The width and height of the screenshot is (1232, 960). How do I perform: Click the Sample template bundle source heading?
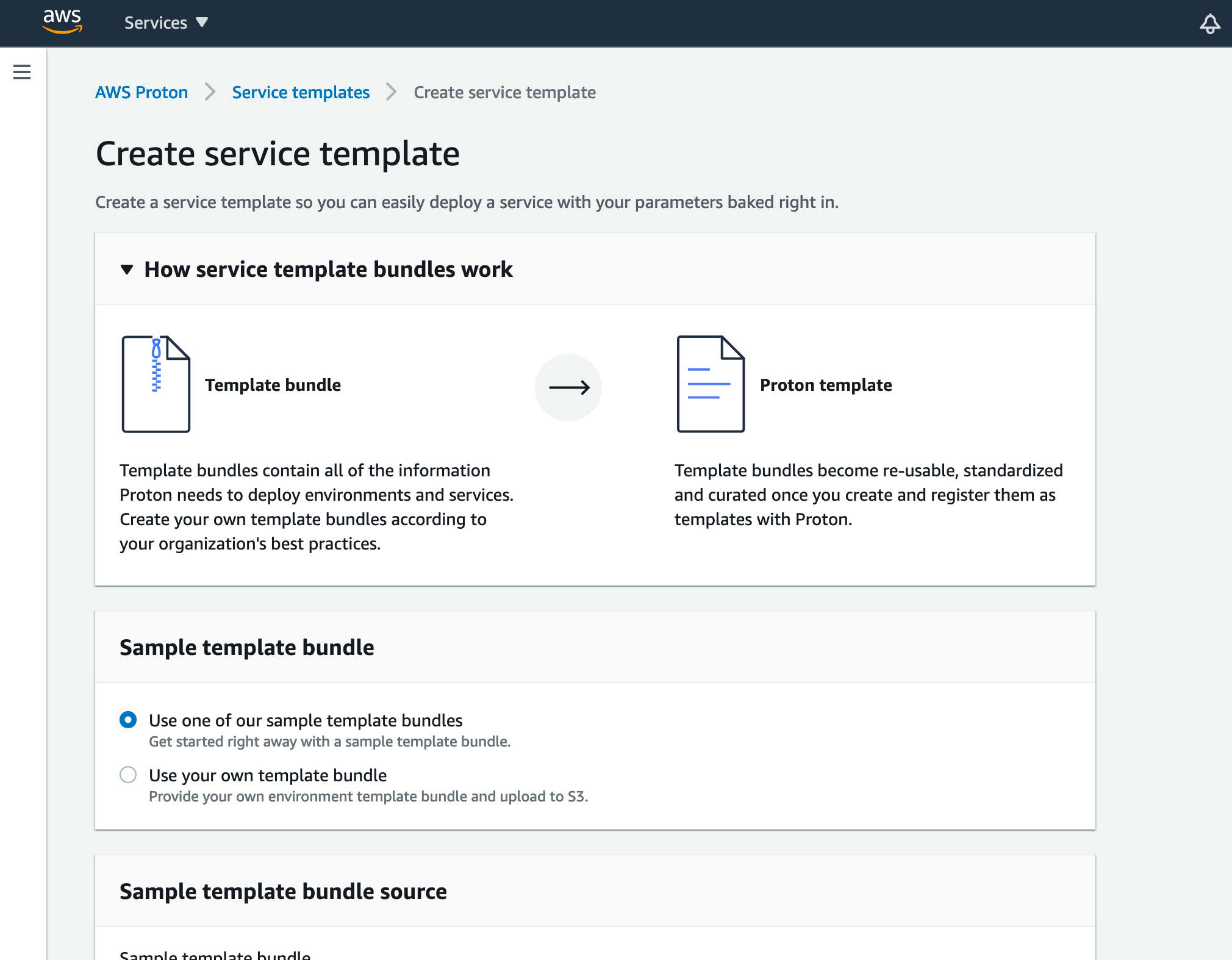click(283, 892)
